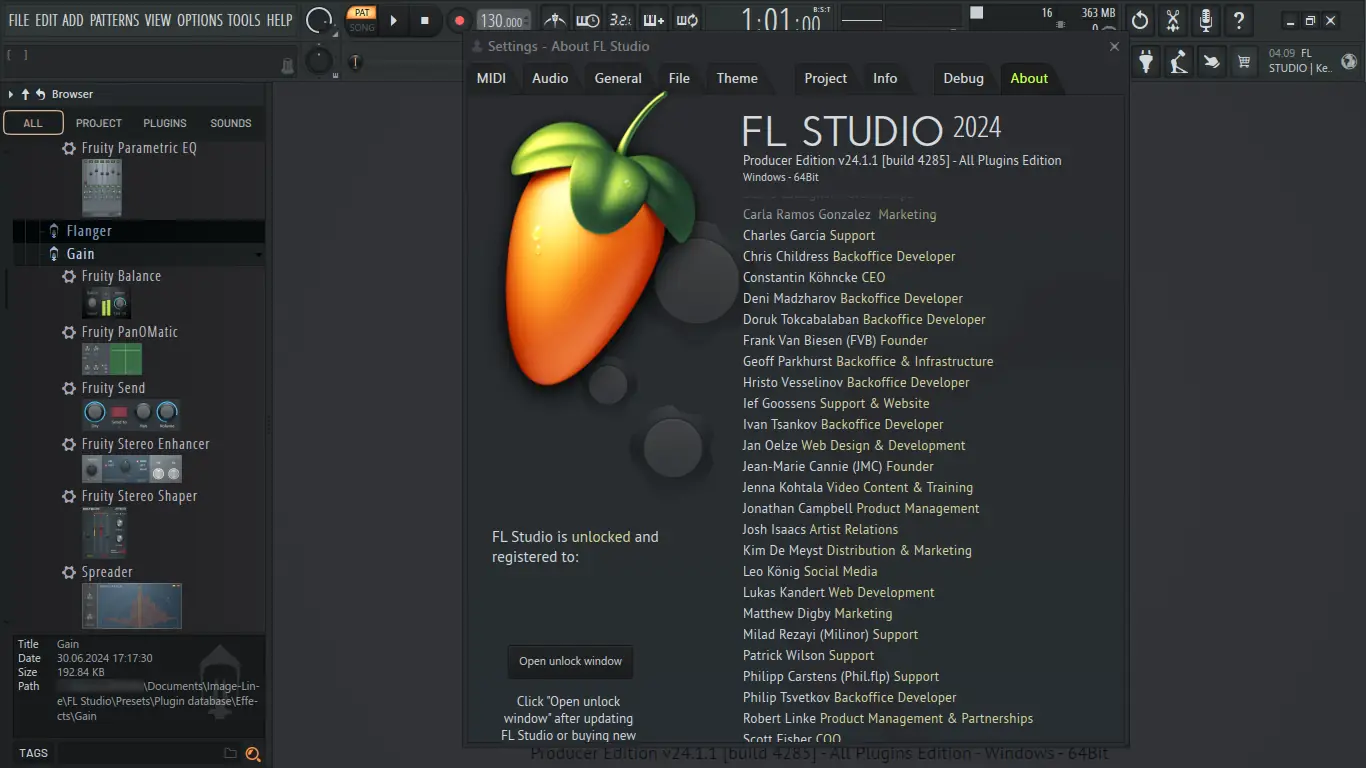Click the Open unlock window button
Image resolution: width=1366 pixels, height=768 pixels.
click(x=570, y=661)
